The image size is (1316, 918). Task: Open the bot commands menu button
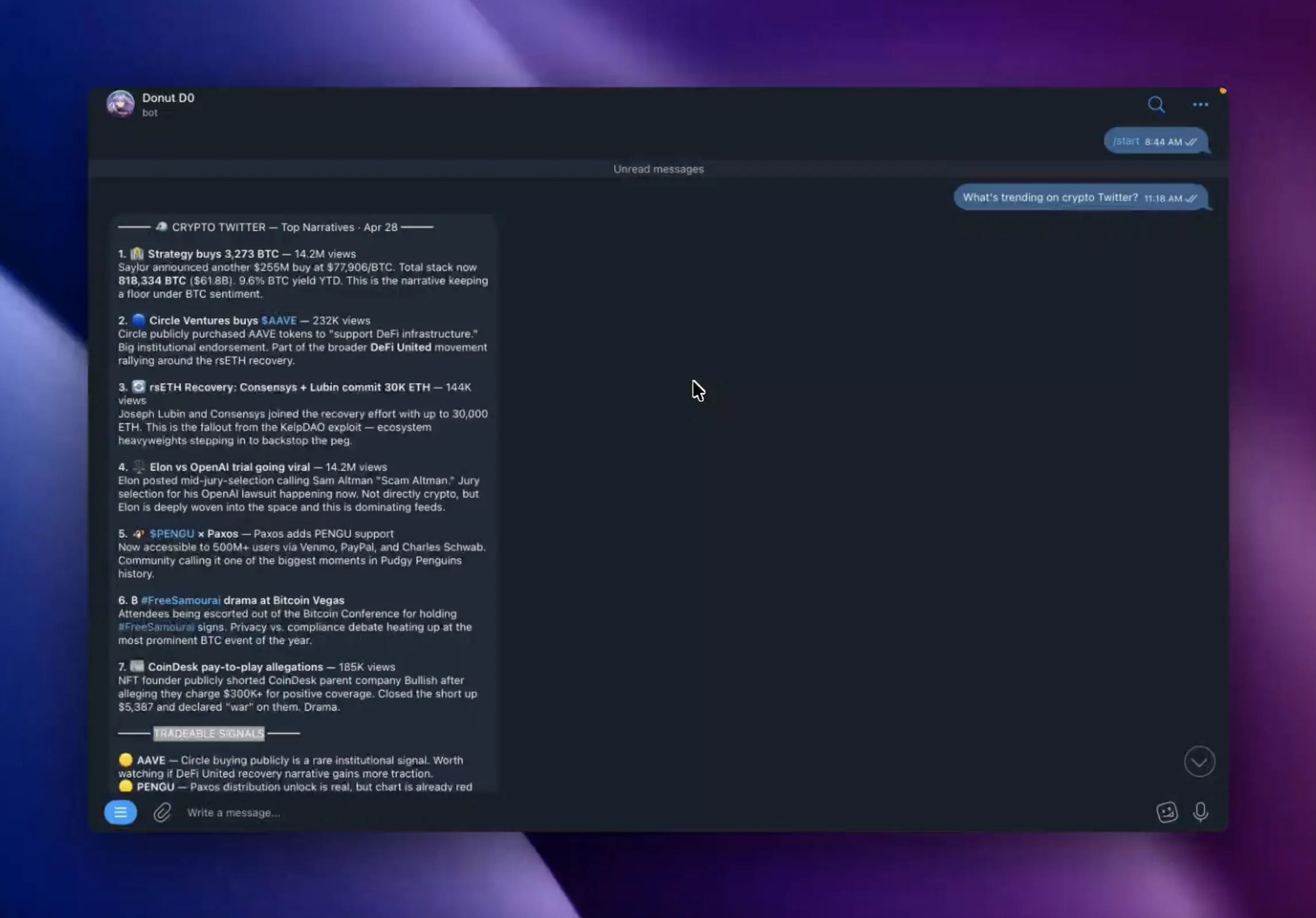(120, 812)
